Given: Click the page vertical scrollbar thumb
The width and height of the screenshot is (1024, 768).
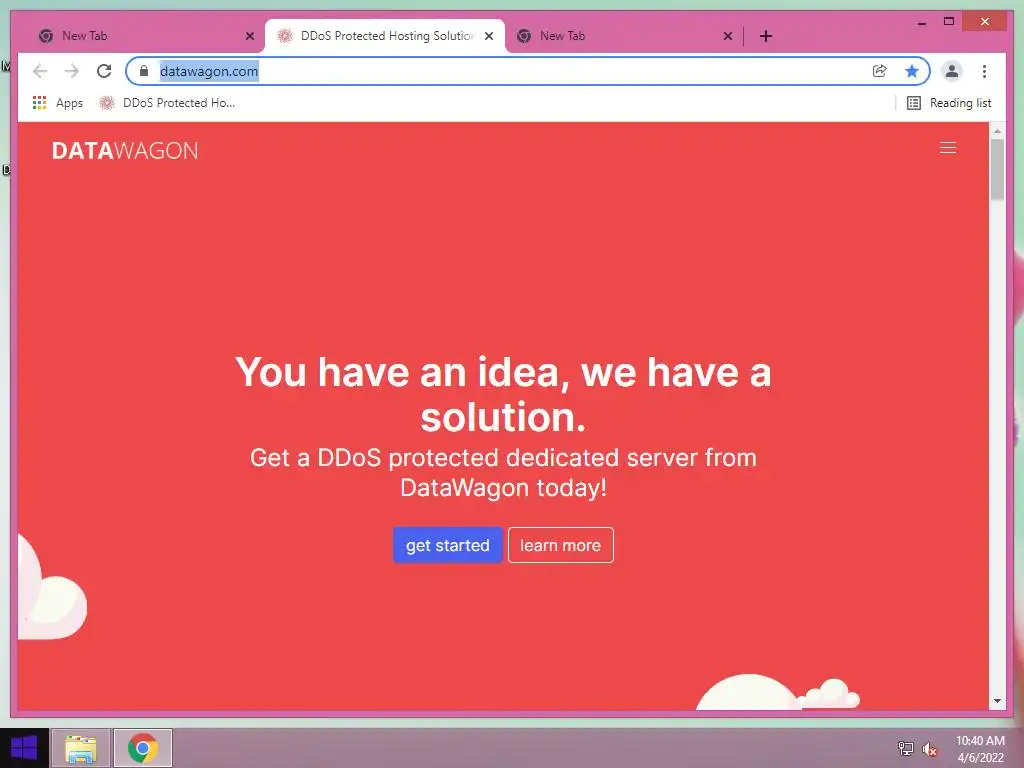Looking at the screenshot, I should tap(997, 170).
